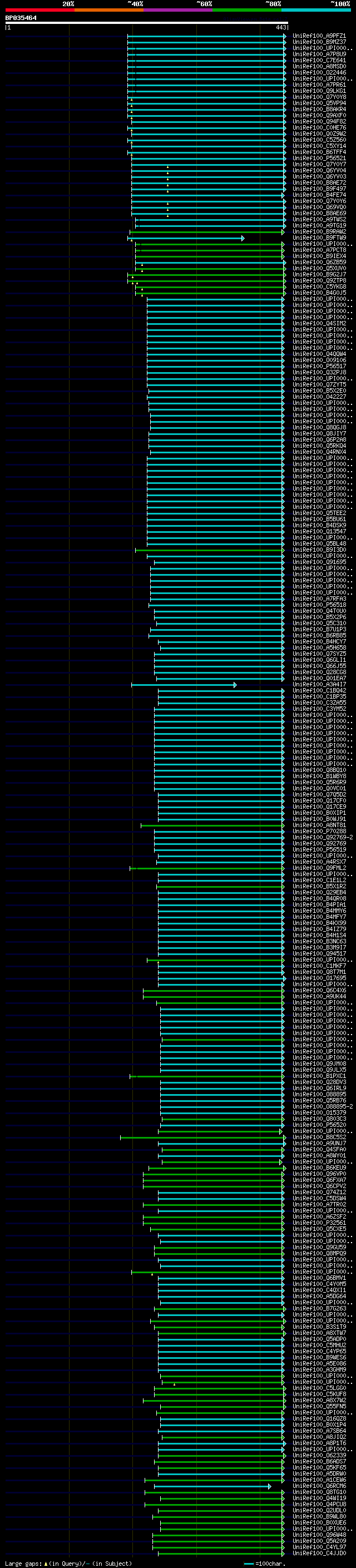Viewport: 356px width, 1568px height.
Task: Click the 443 query length label
Action: (280, 27)
